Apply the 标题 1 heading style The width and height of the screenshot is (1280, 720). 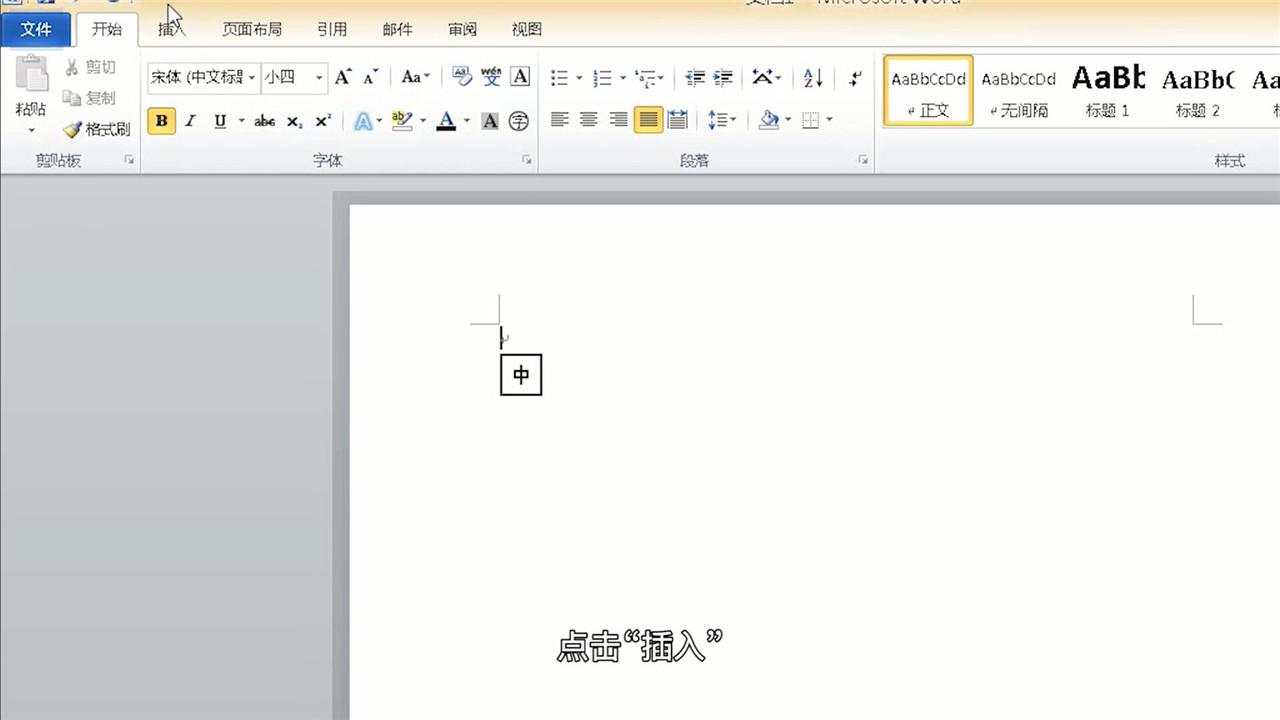[x=1108, y=91]
